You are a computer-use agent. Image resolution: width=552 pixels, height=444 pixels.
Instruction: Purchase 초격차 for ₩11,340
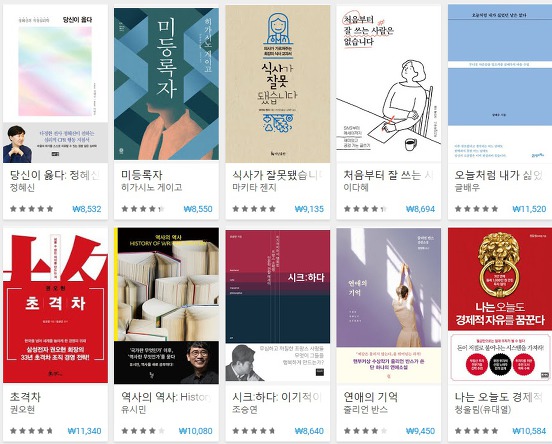point(84,431)
